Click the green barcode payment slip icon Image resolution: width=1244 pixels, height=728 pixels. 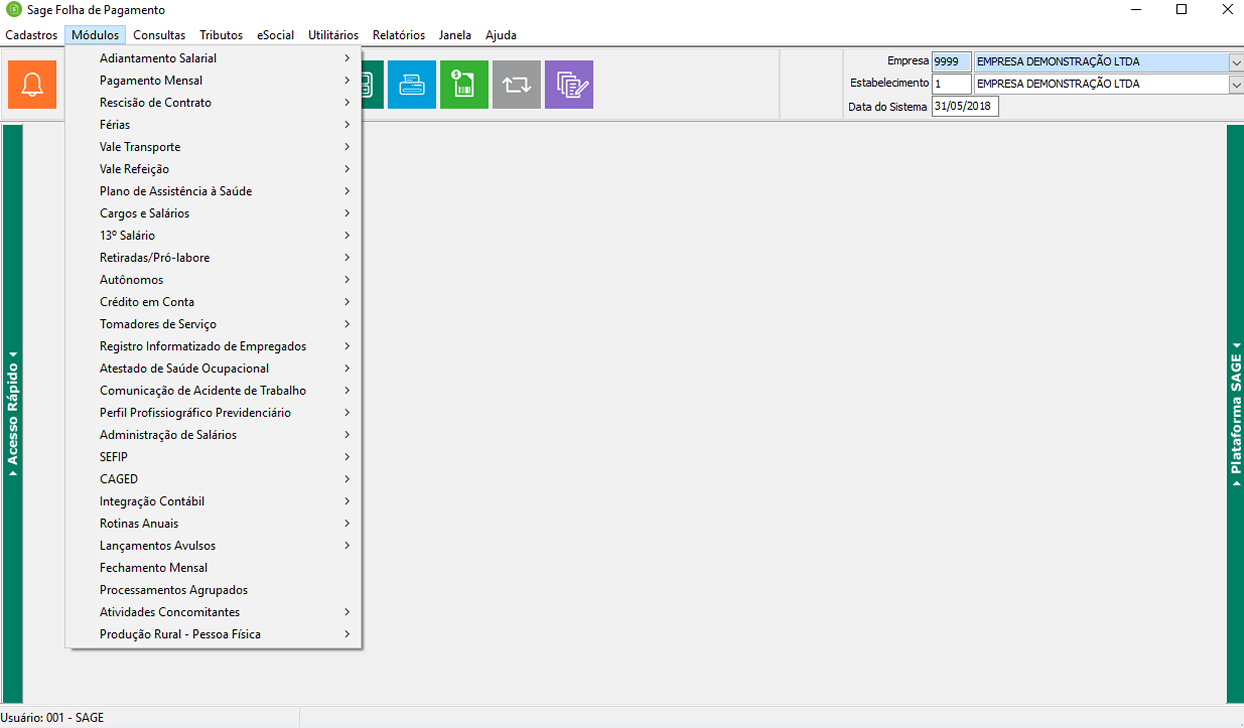(x=464, y=85)
